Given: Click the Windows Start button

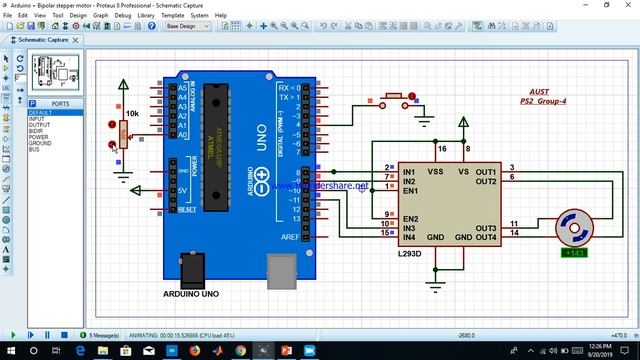Looking at the screenshot, I should coord(11,351).
